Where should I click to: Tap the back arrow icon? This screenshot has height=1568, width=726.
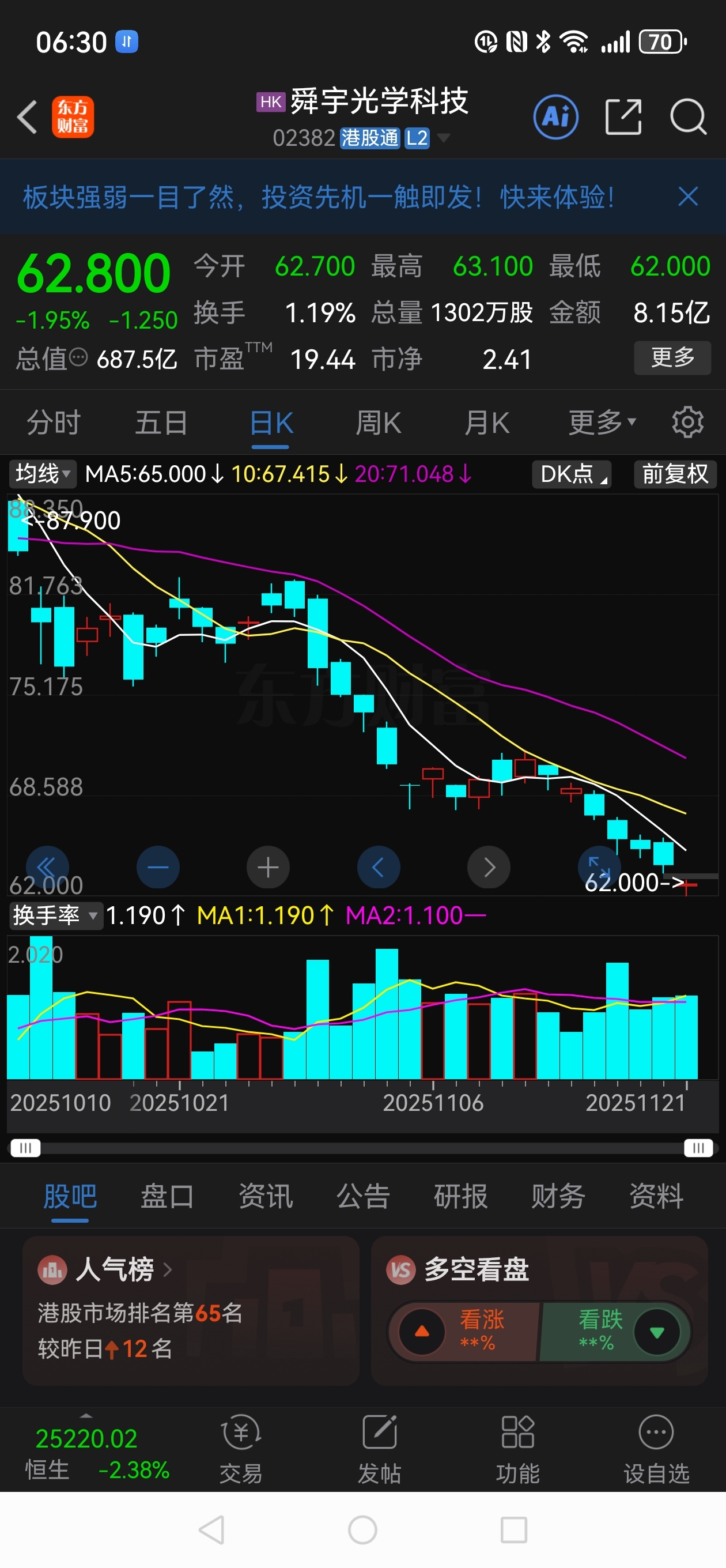point(28,117)
